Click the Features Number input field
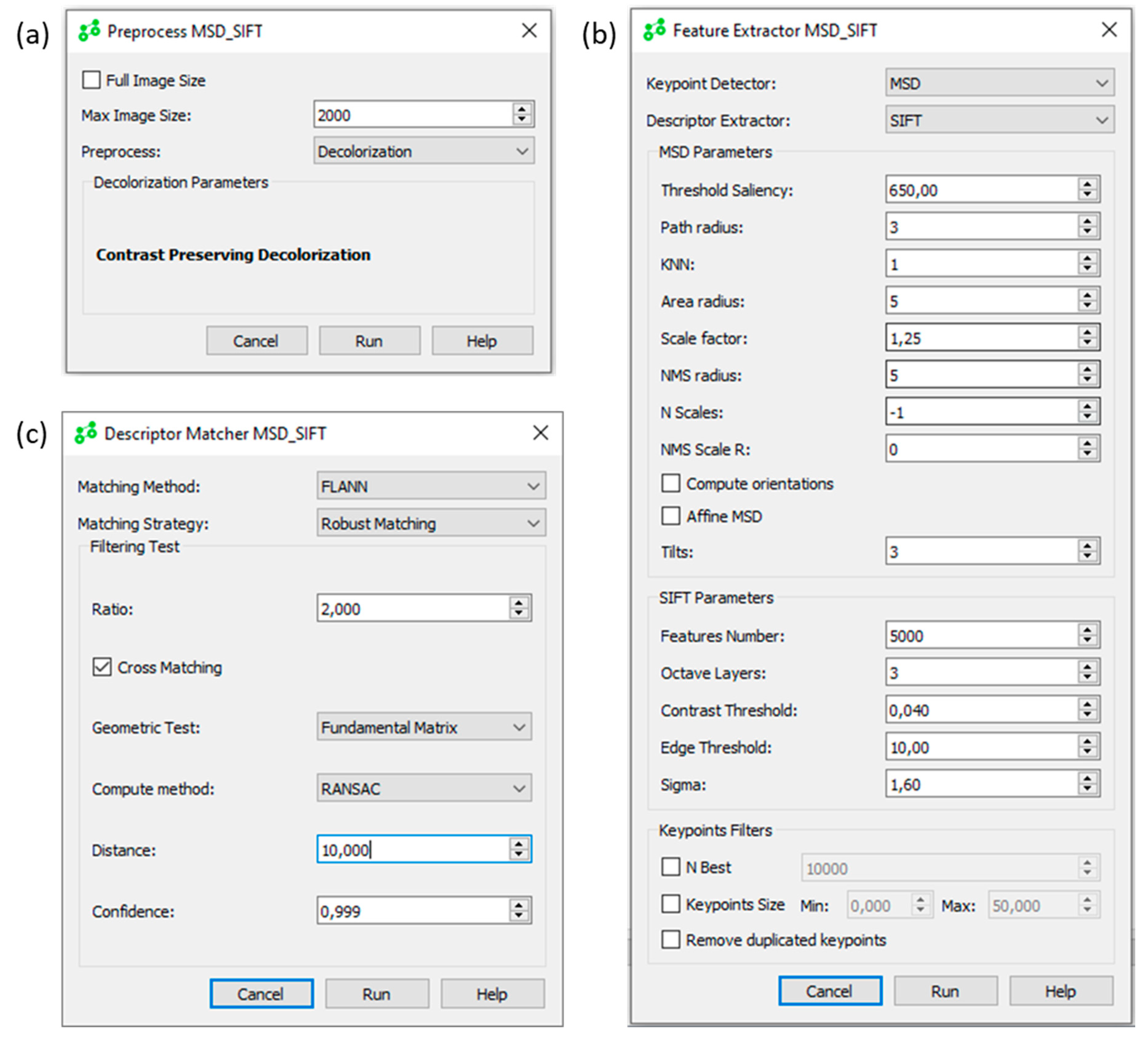This screenshot has height=1040, width=1148. point(979,635)
